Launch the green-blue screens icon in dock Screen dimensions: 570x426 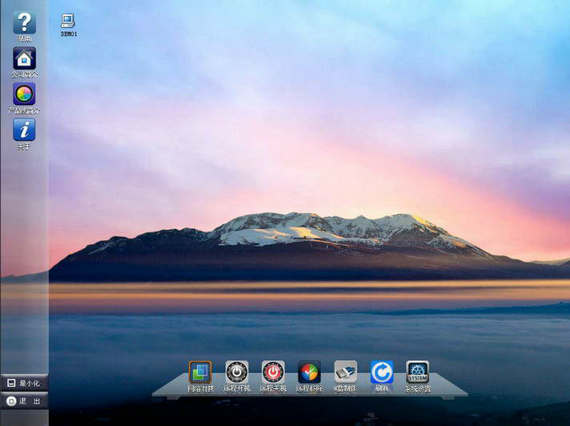point(200,372)
